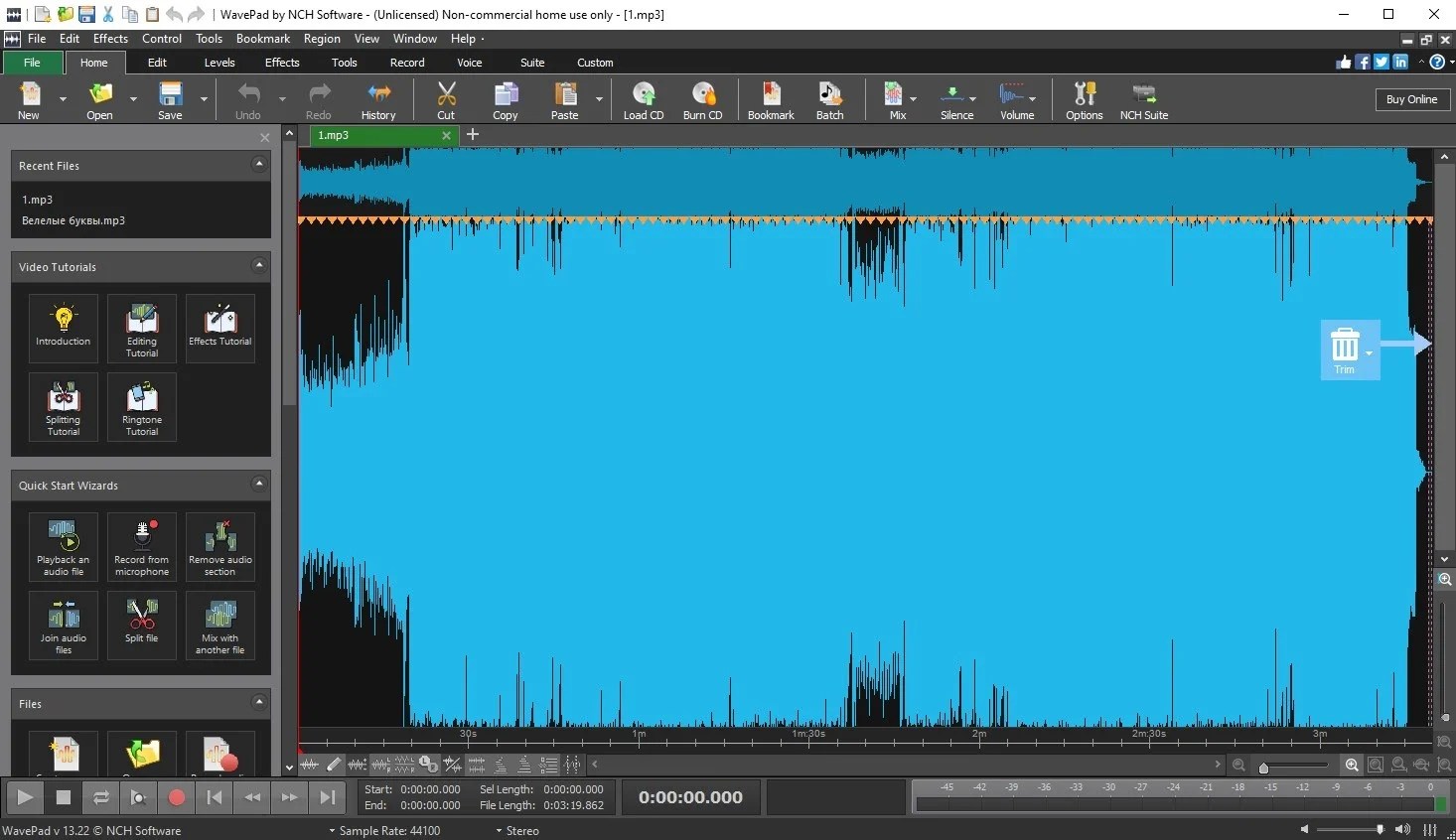
Task: Open recent file Велелые буквы.mp3
Action: pos(73,220)
